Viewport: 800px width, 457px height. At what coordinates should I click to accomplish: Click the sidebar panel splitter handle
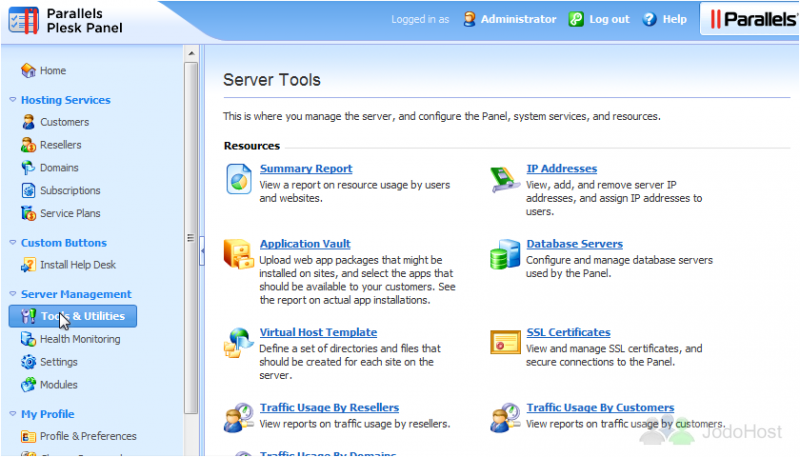[190, 238]
